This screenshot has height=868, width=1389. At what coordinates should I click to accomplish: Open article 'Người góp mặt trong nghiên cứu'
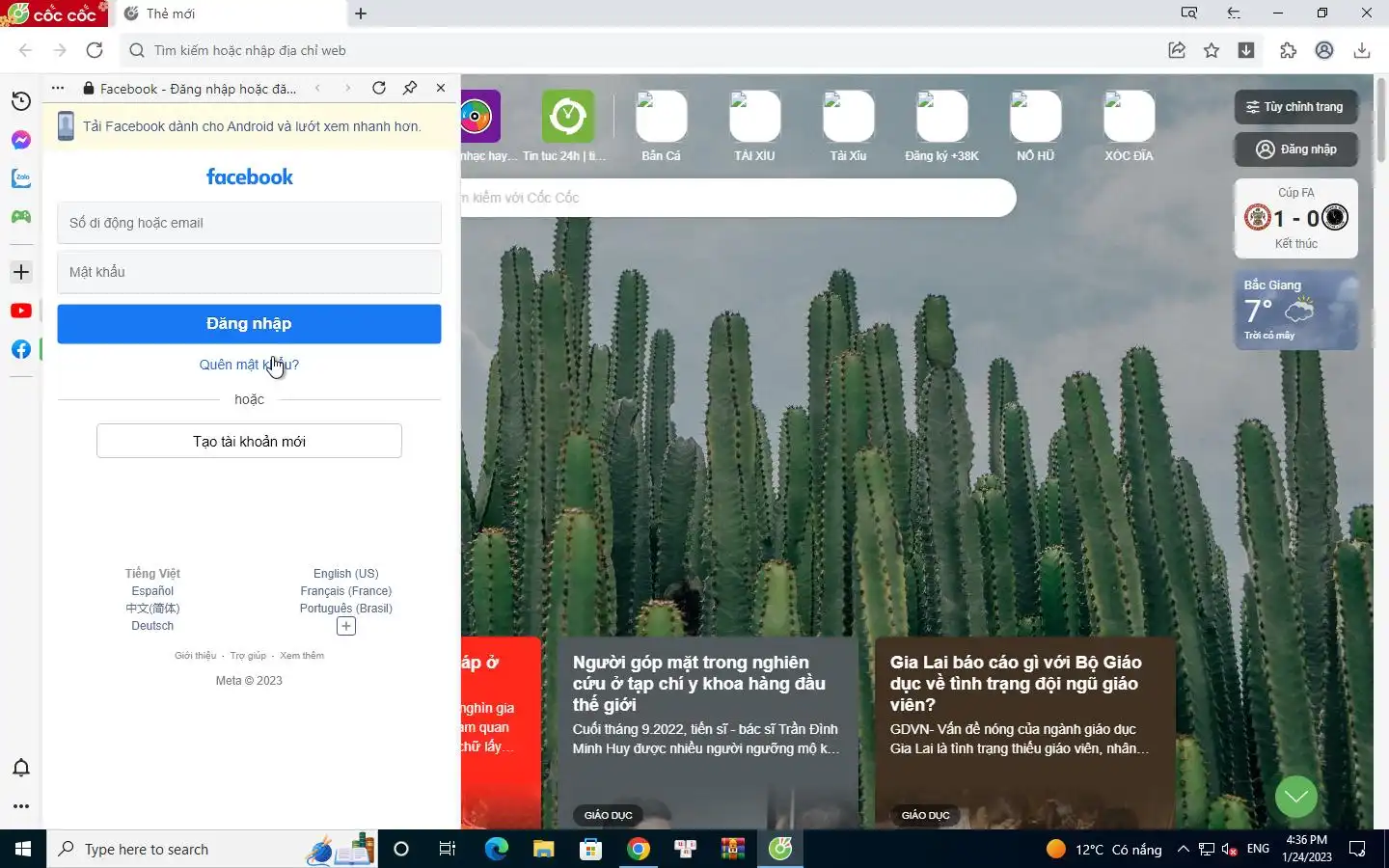coord(707,733)
